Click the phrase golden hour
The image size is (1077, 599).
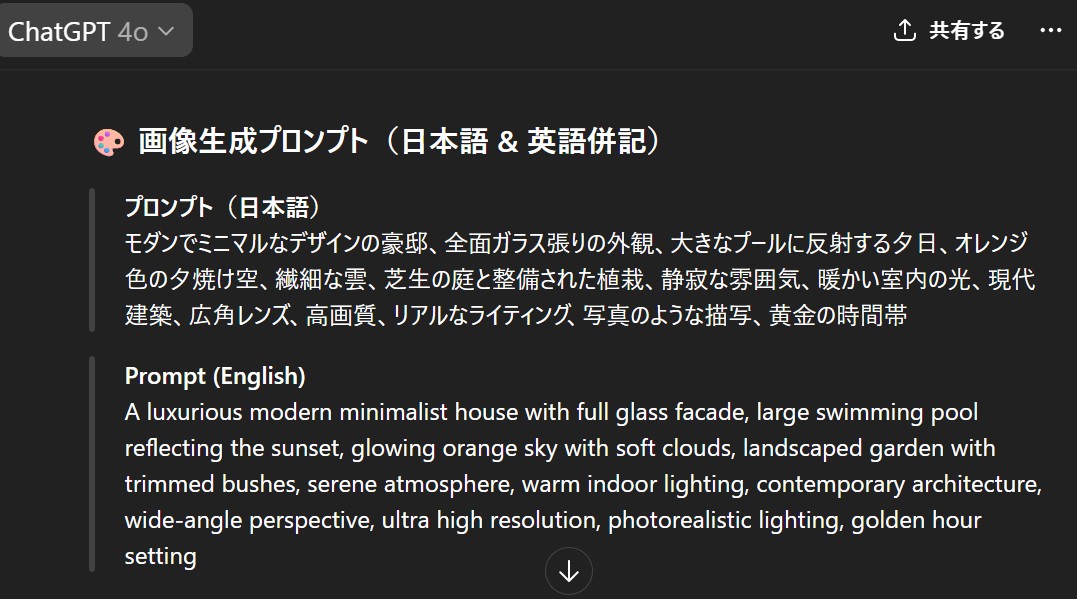tap(916, 521)
